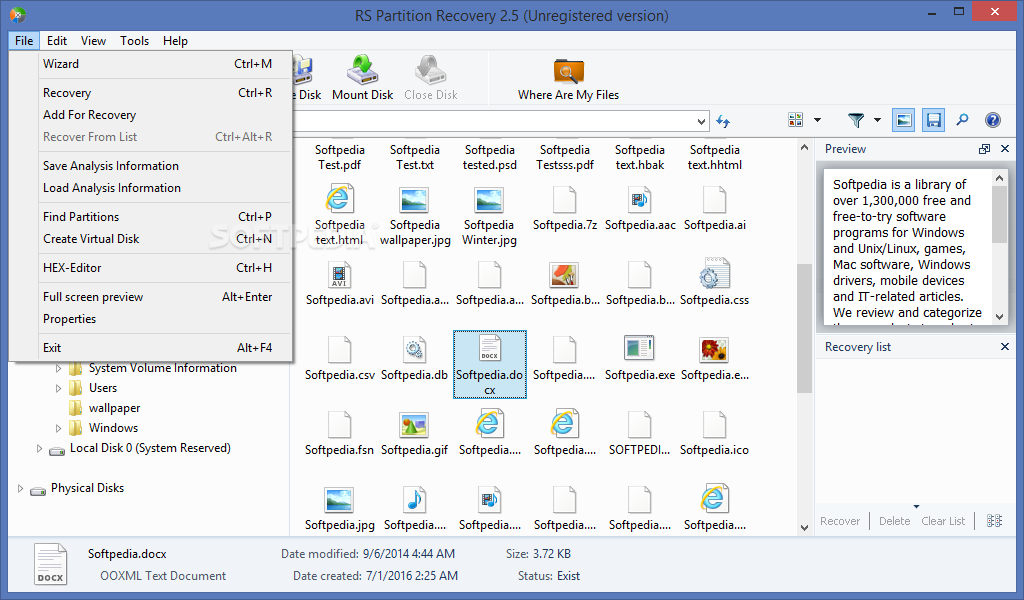This screenshot has height=600, width=1024.
Task: Click the file list scroll up arrow
Action: pos(805,148)
